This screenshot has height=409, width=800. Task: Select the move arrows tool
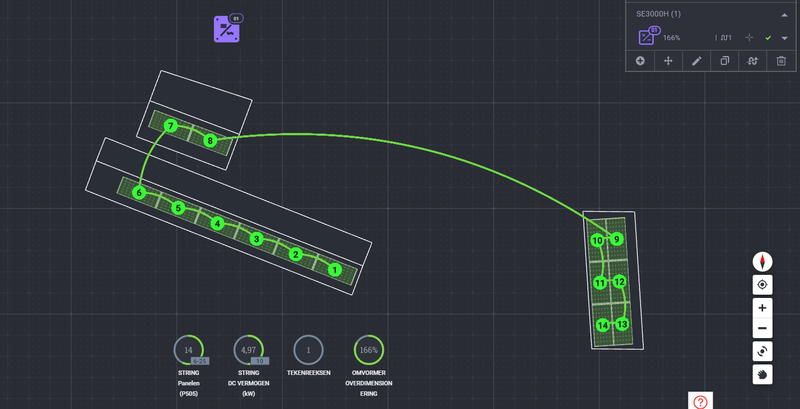(x=668, y=61)
